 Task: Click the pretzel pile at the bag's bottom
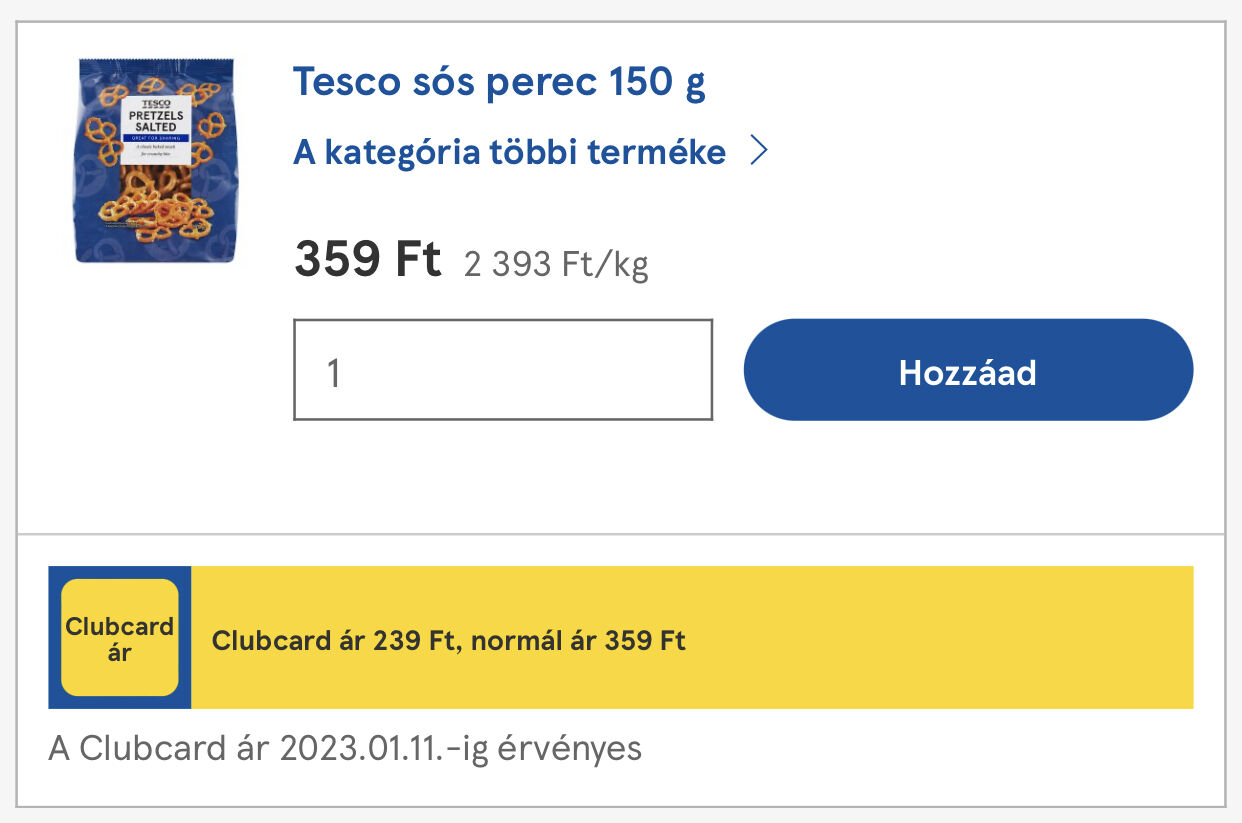point(158,211)
